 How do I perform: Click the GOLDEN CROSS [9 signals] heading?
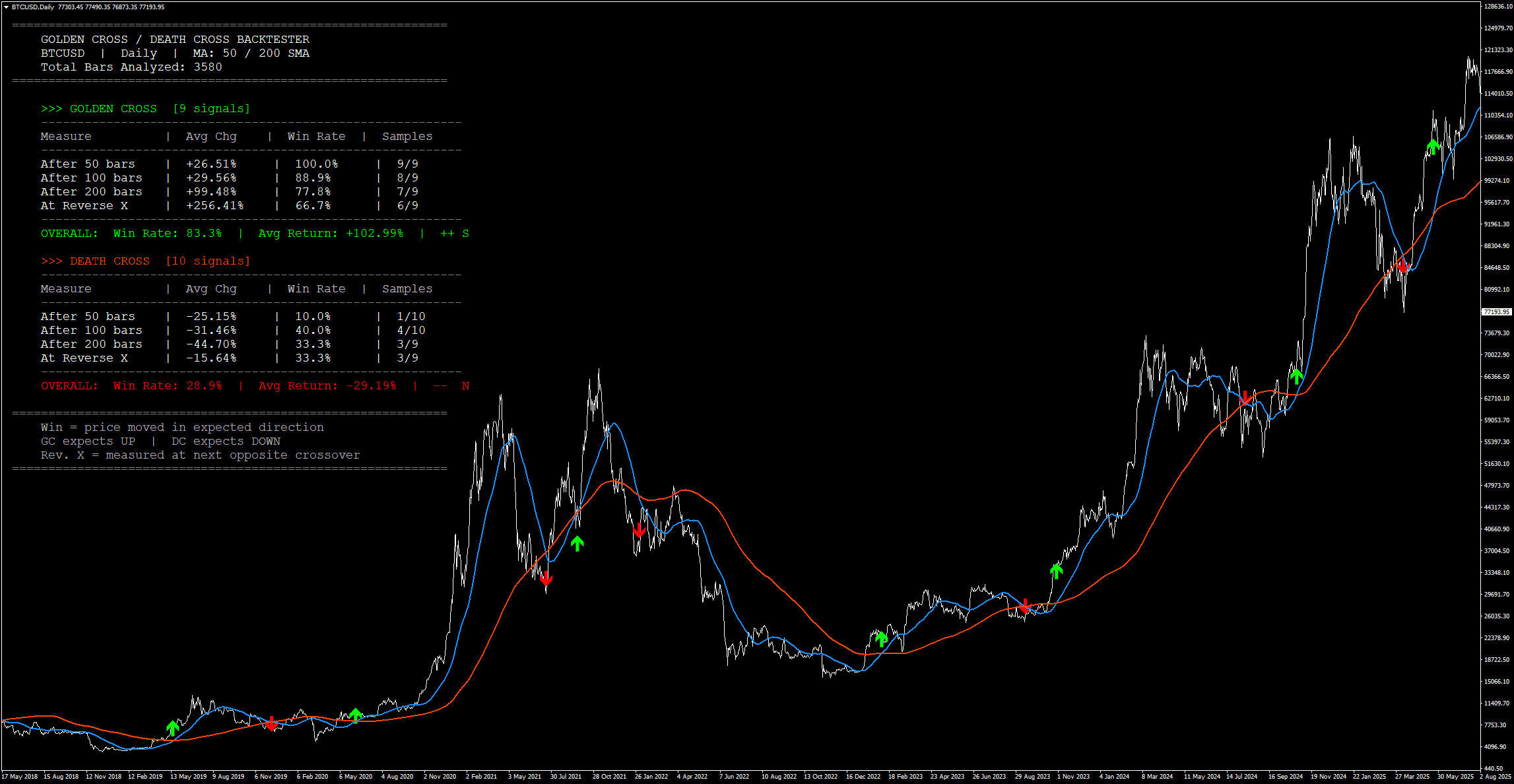(x=145, y=108)
